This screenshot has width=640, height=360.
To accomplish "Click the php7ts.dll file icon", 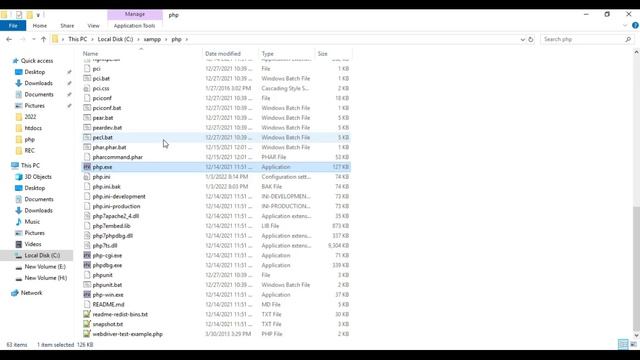I will coord(87,245).
